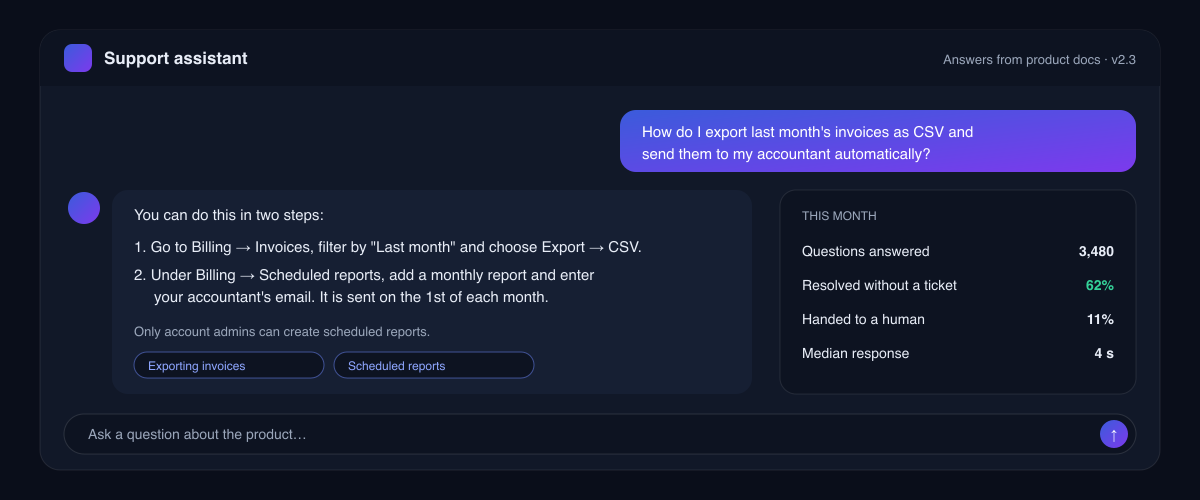
Task: Click the Only account admins note
Action: [282, 331]
